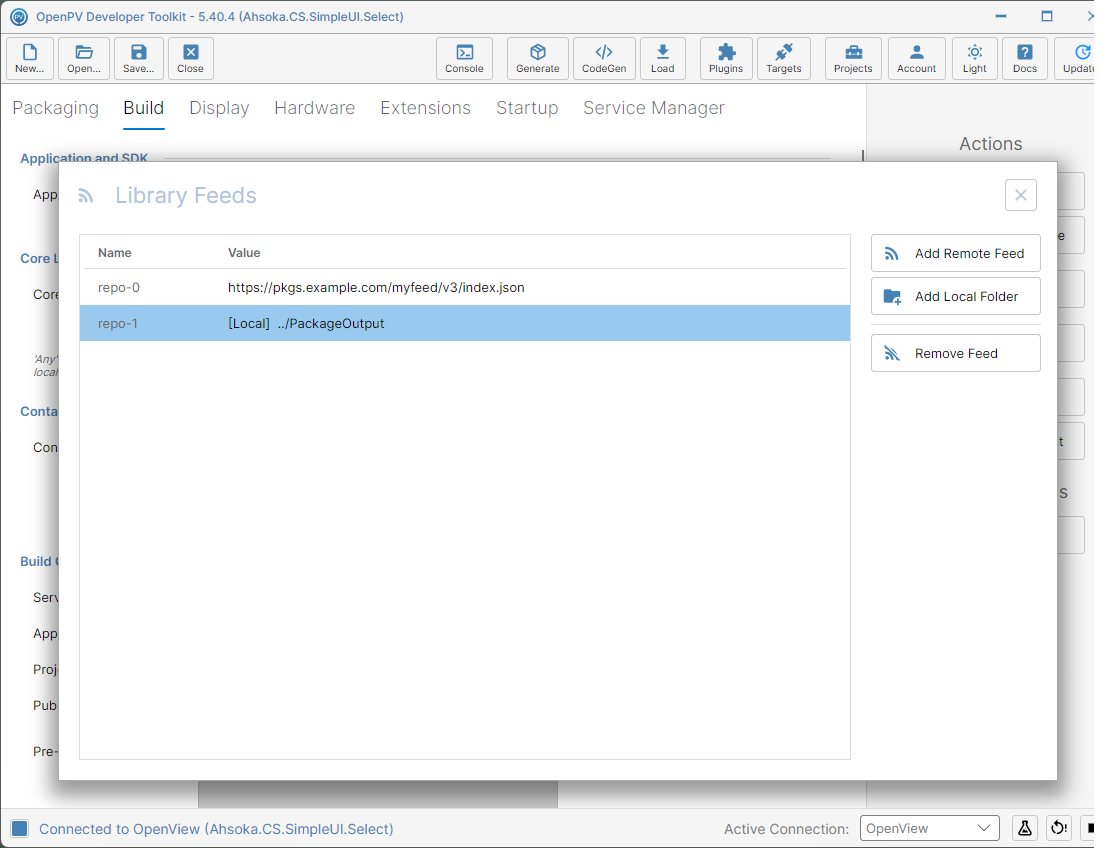This screenshot has height=848, width=1116.
Task: Click the [Local] ../PackageOutput value
Action: [306, 323]
